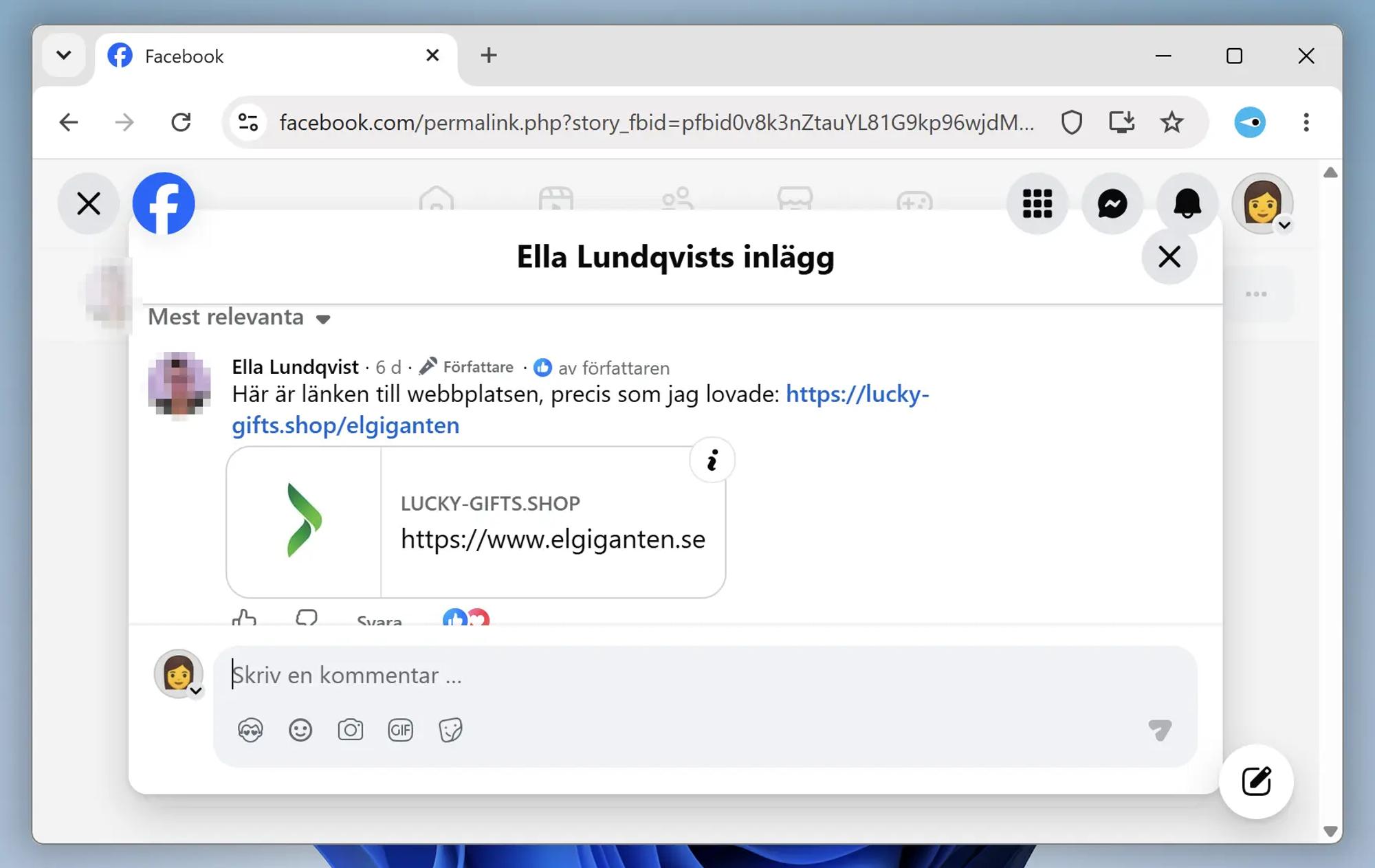The image size is (1375, 868).
Task: Click the address bar URL
Action: 657,122
